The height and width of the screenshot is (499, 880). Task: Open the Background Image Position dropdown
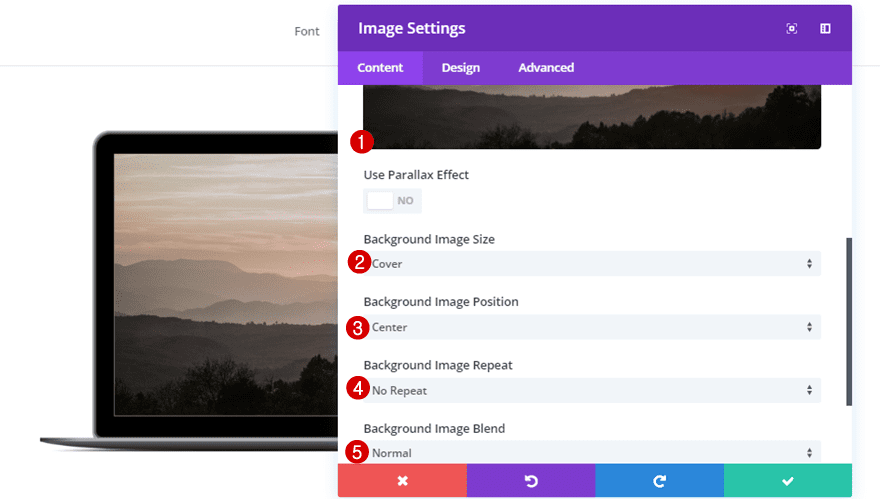(592, 327)
